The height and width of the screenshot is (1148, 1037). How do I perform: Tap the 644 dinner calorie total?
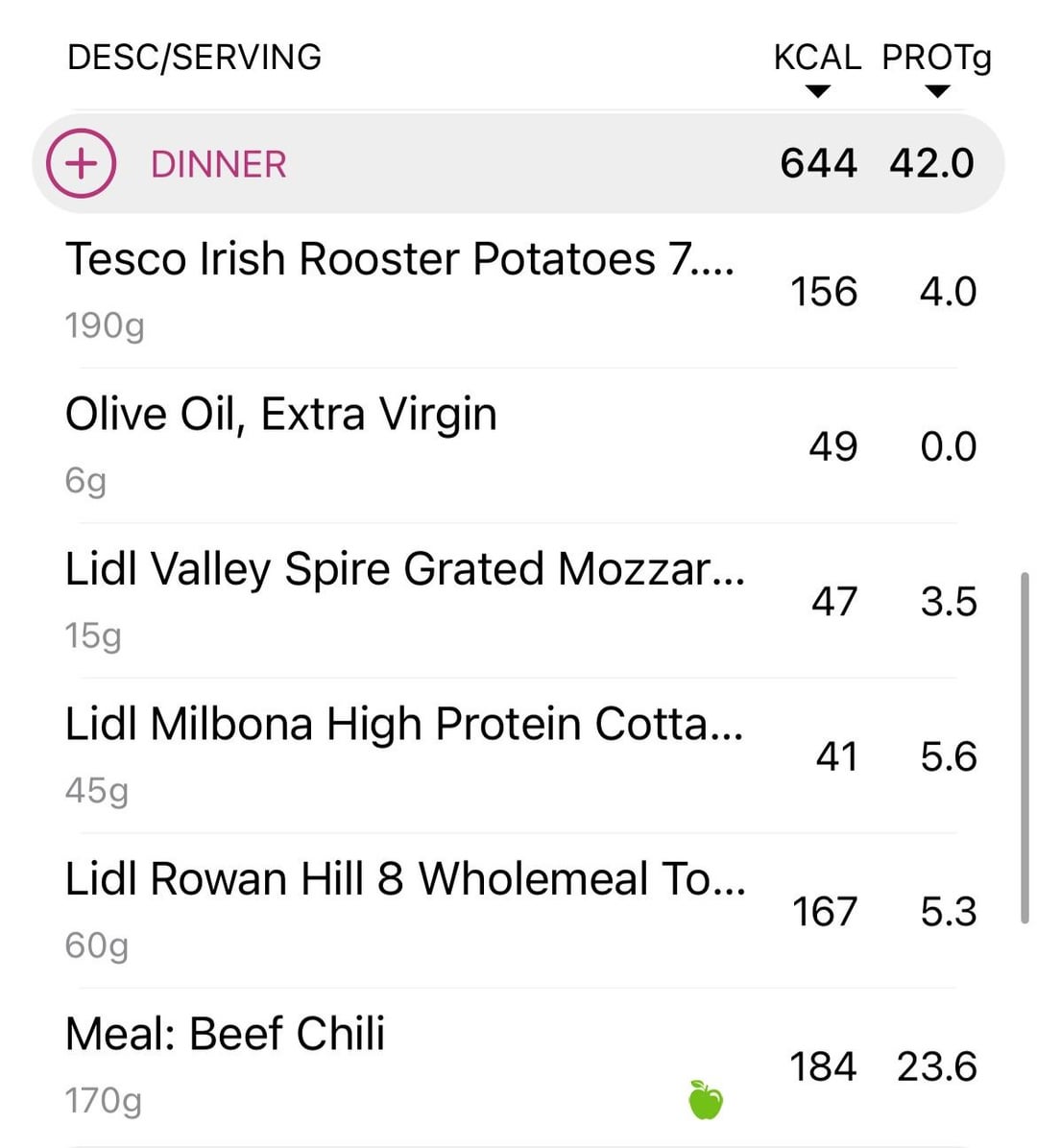pos(818,163)
